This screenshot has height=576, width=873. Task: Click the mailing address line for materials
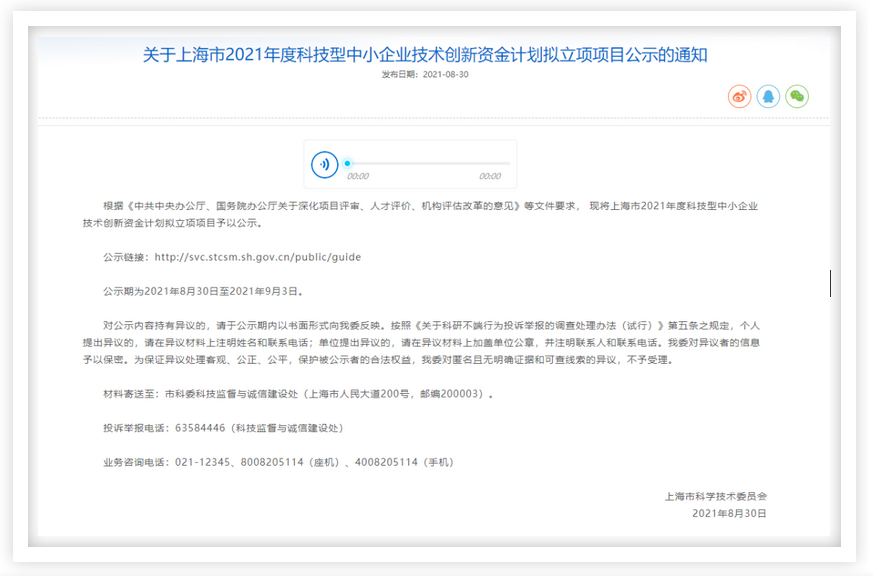pos(298,394)
